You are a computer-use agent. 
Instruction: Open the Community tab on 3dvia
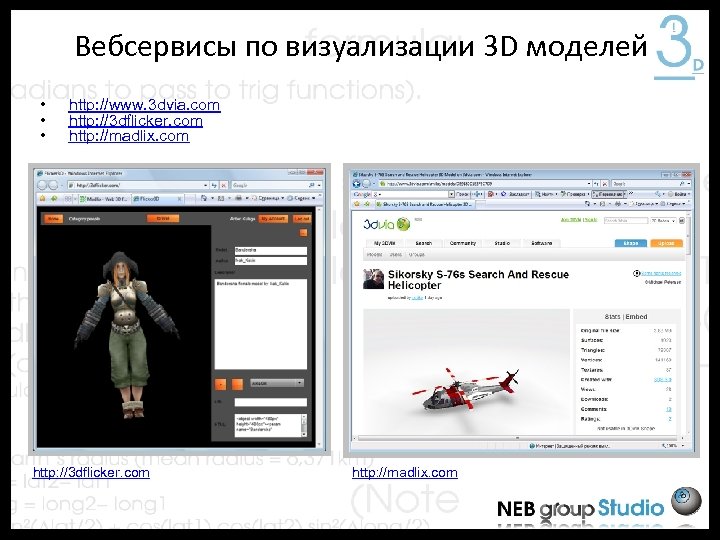pos(462,243)
